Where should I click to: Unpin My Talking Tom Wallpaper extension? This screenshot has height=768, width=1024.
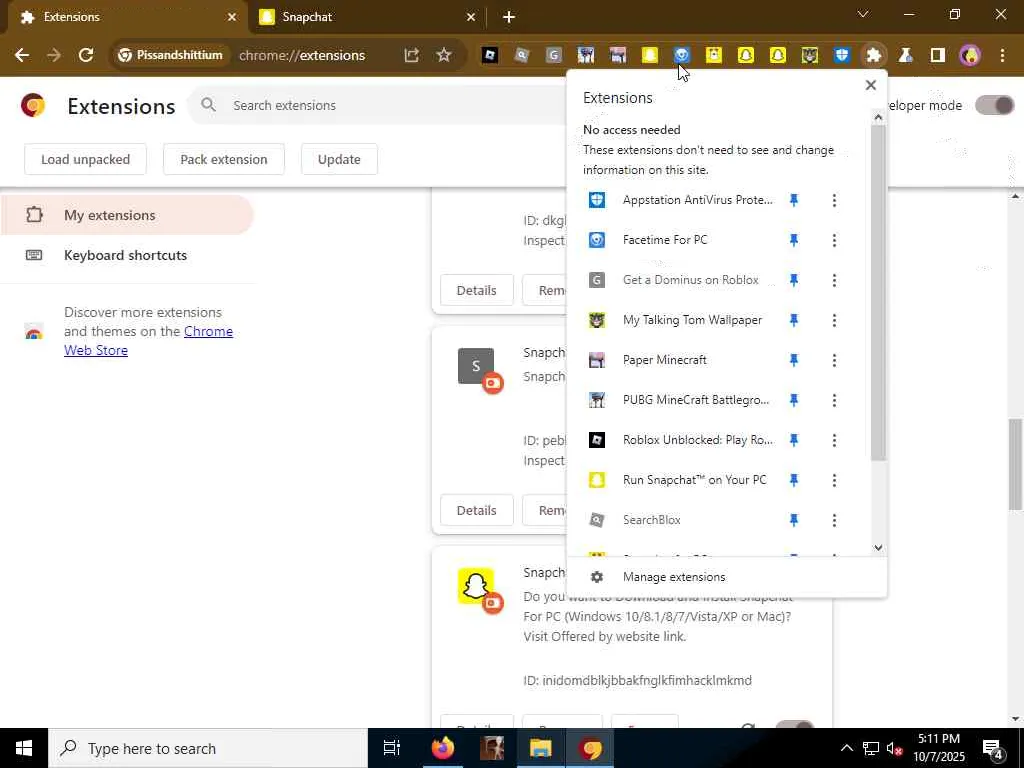click(x=794, y=320)
